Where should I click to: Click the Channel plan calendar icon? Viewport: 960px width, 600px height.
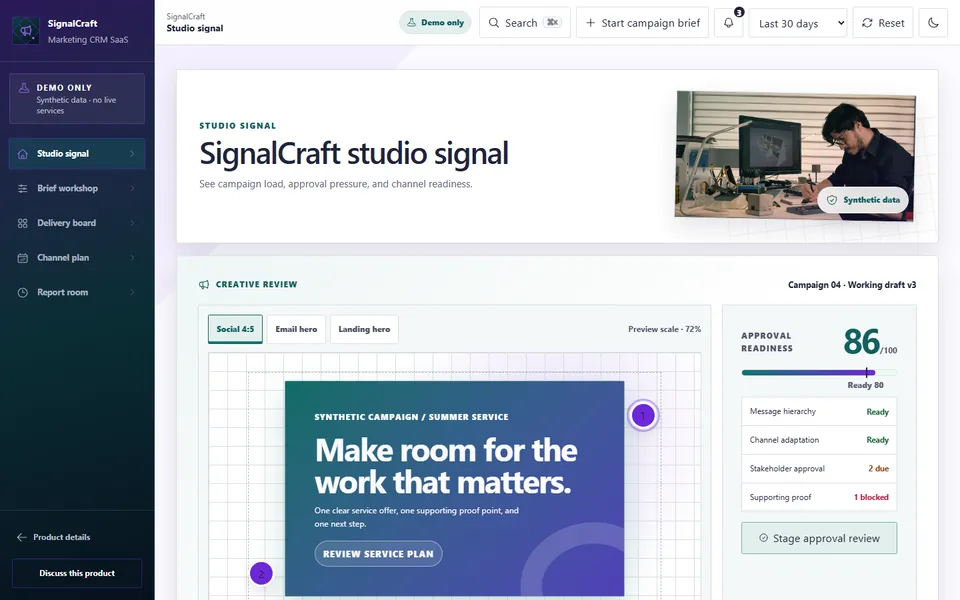23,258
